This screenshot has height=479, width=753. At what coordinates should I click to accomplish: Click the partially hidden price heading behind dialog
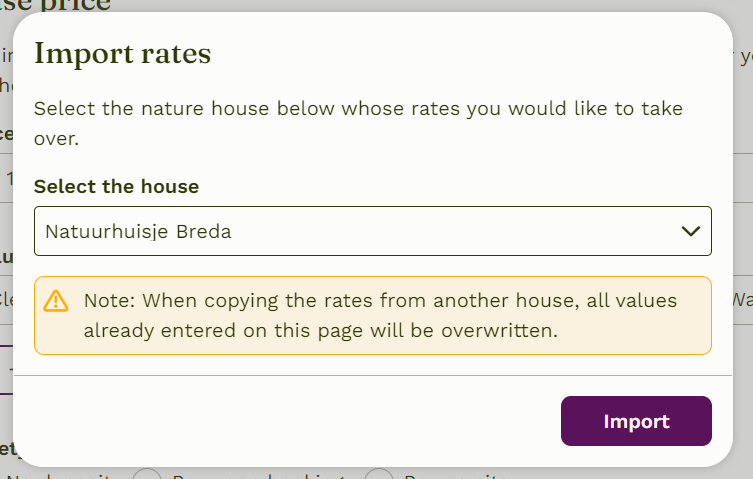(x=55, y=6)
